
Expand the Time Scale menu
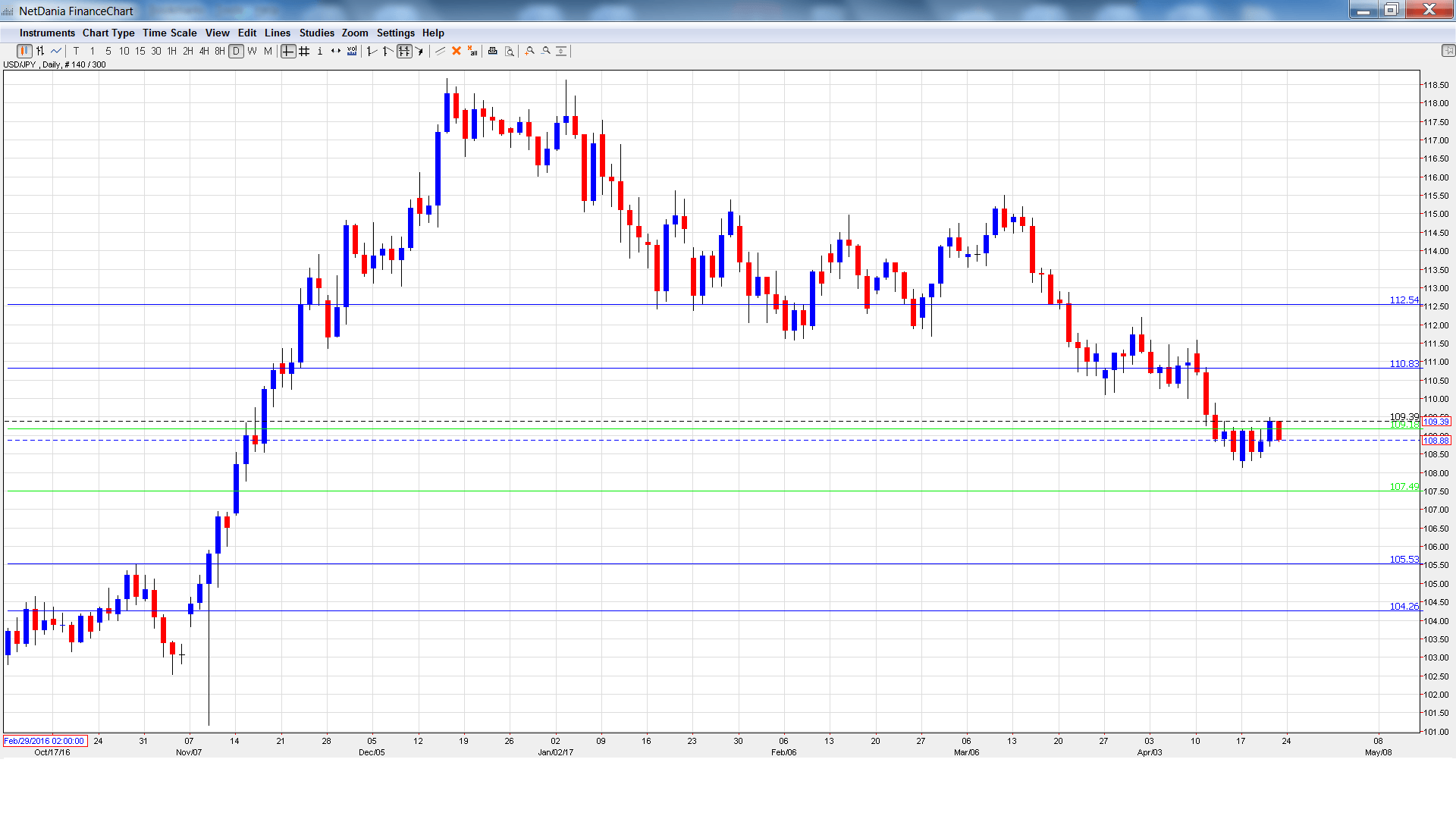pyautogui.click(x=170, y=33)
